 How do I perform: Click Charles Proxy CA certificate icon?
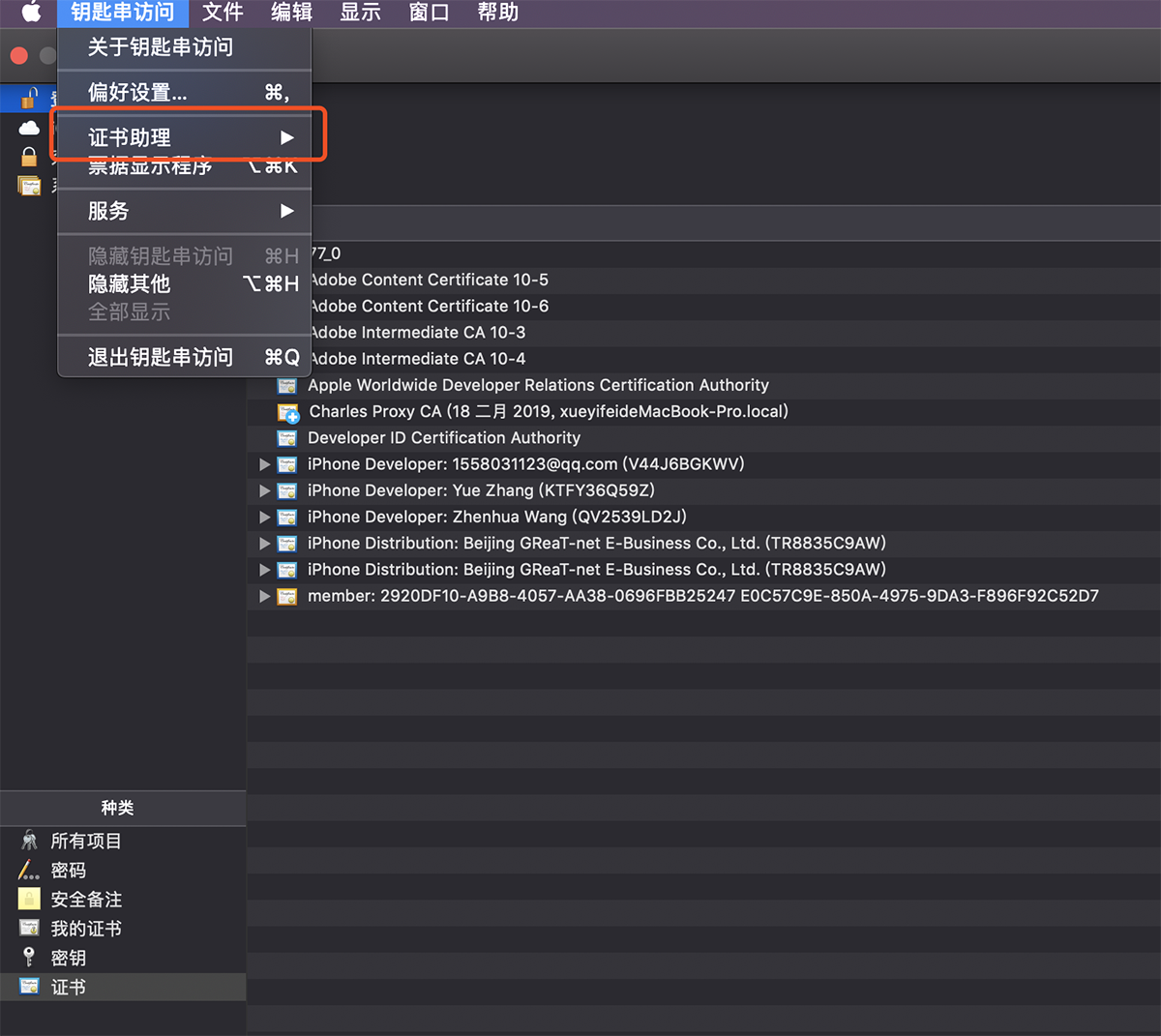[288, 412]
